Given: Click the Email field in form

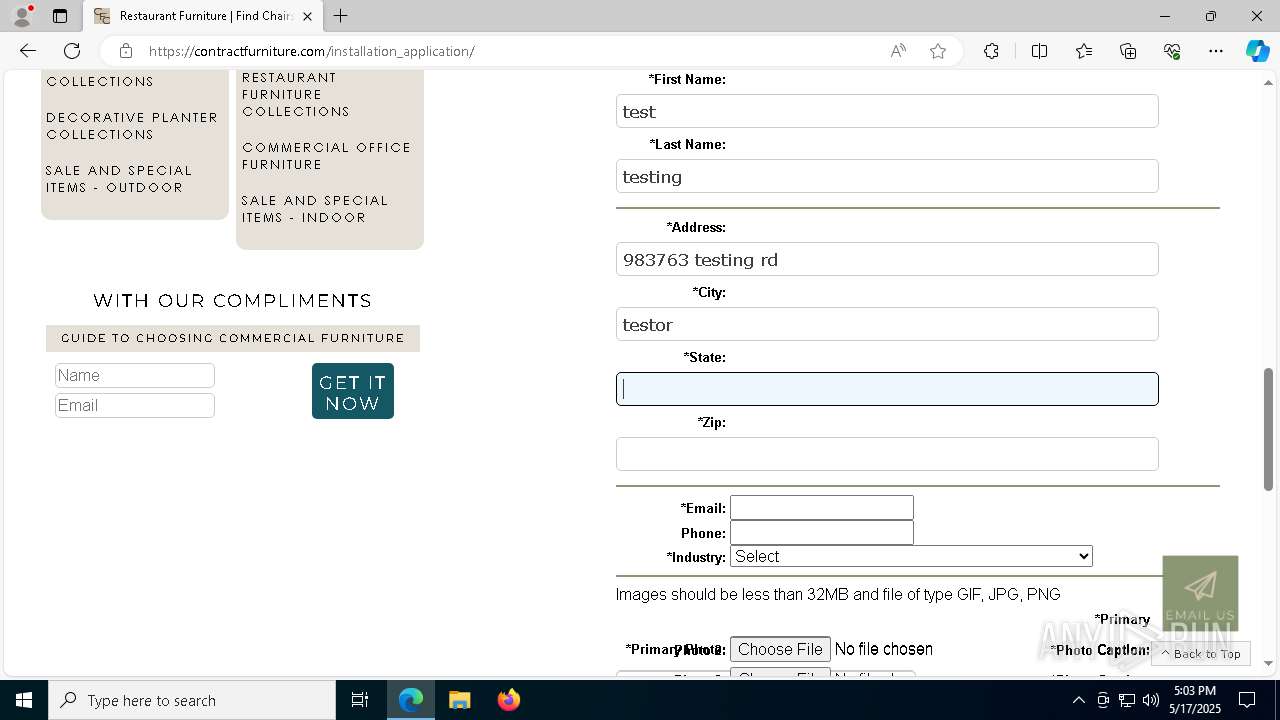Looking at the screenshot, I should [822, 508].
